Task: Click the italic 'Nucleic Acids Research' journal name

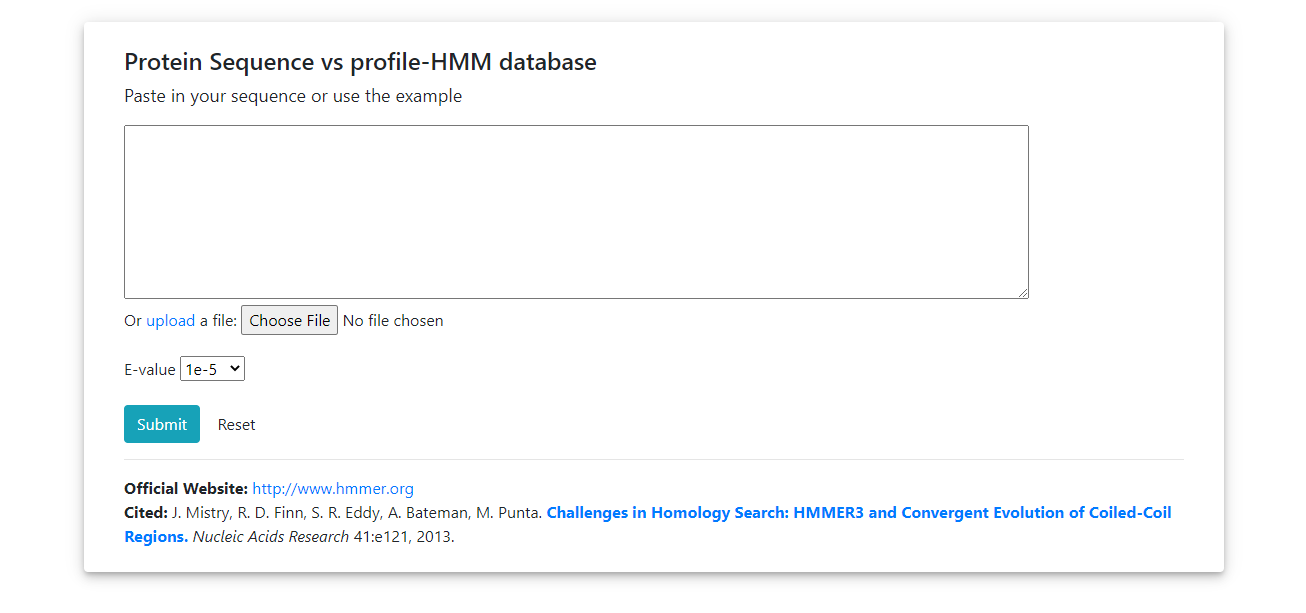Action: (271, 537)
